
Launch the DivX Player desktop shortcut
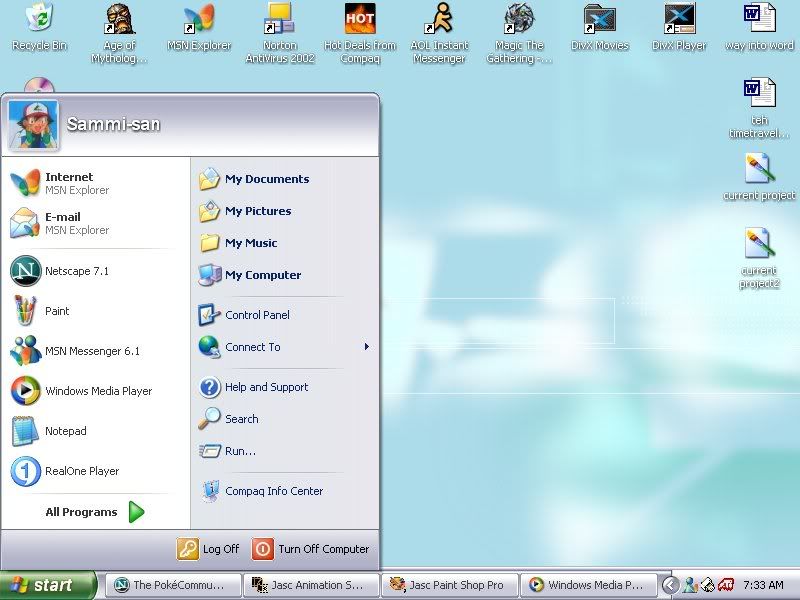tap(680, 27)
